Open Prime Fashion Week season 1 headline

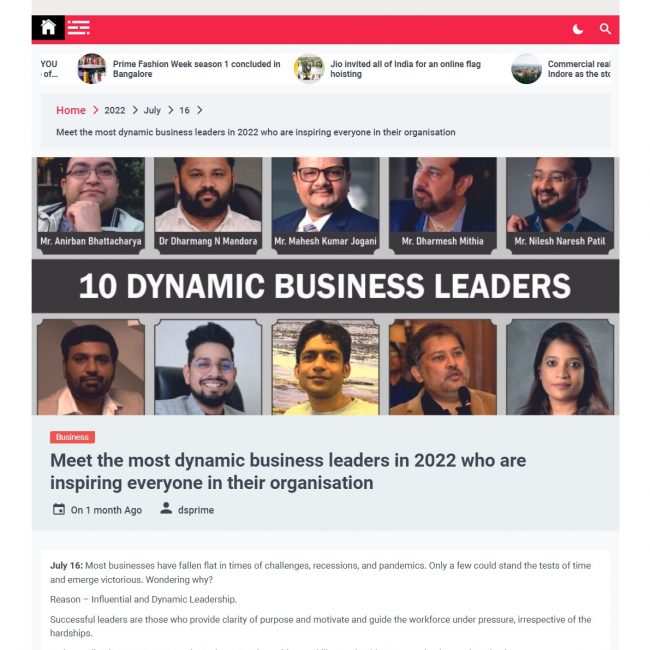click(196, 69)
